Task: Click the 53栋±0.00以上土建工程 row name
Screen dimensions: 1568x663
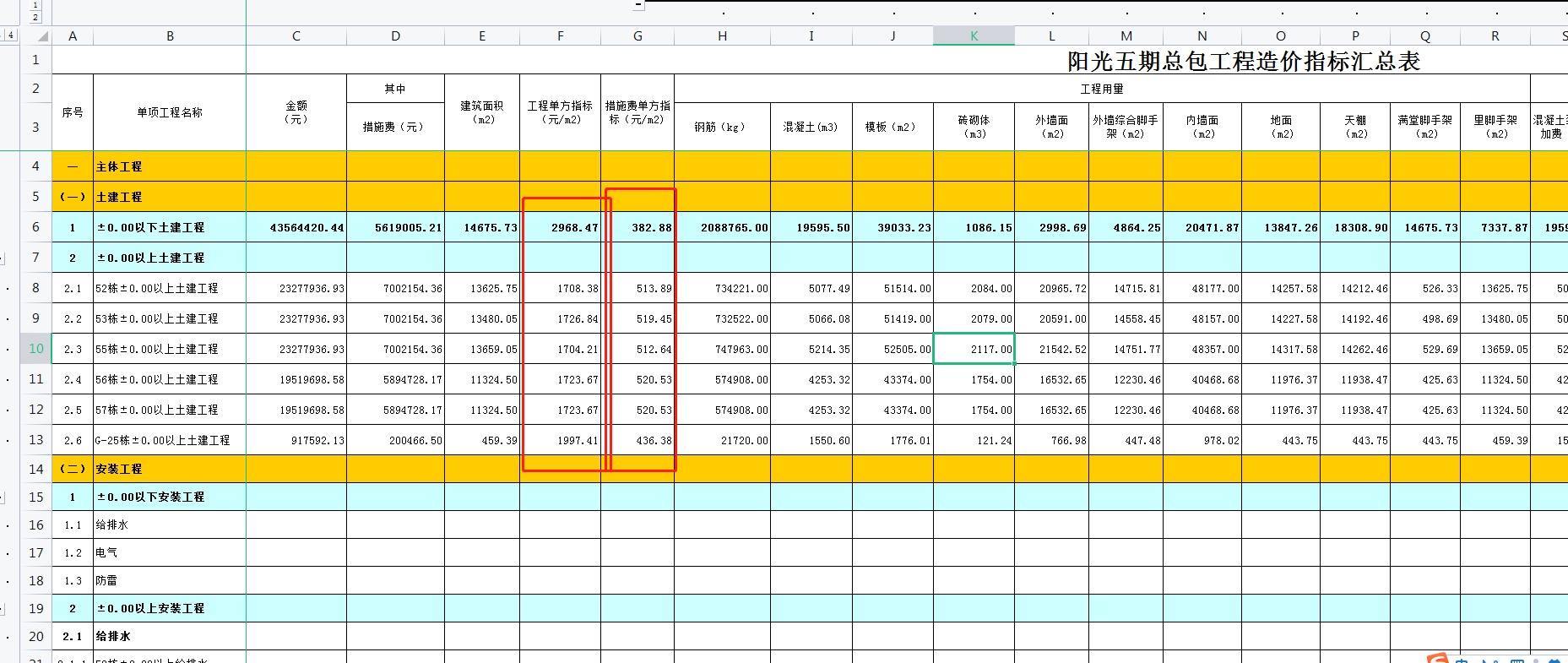Action: coord(170,318)
